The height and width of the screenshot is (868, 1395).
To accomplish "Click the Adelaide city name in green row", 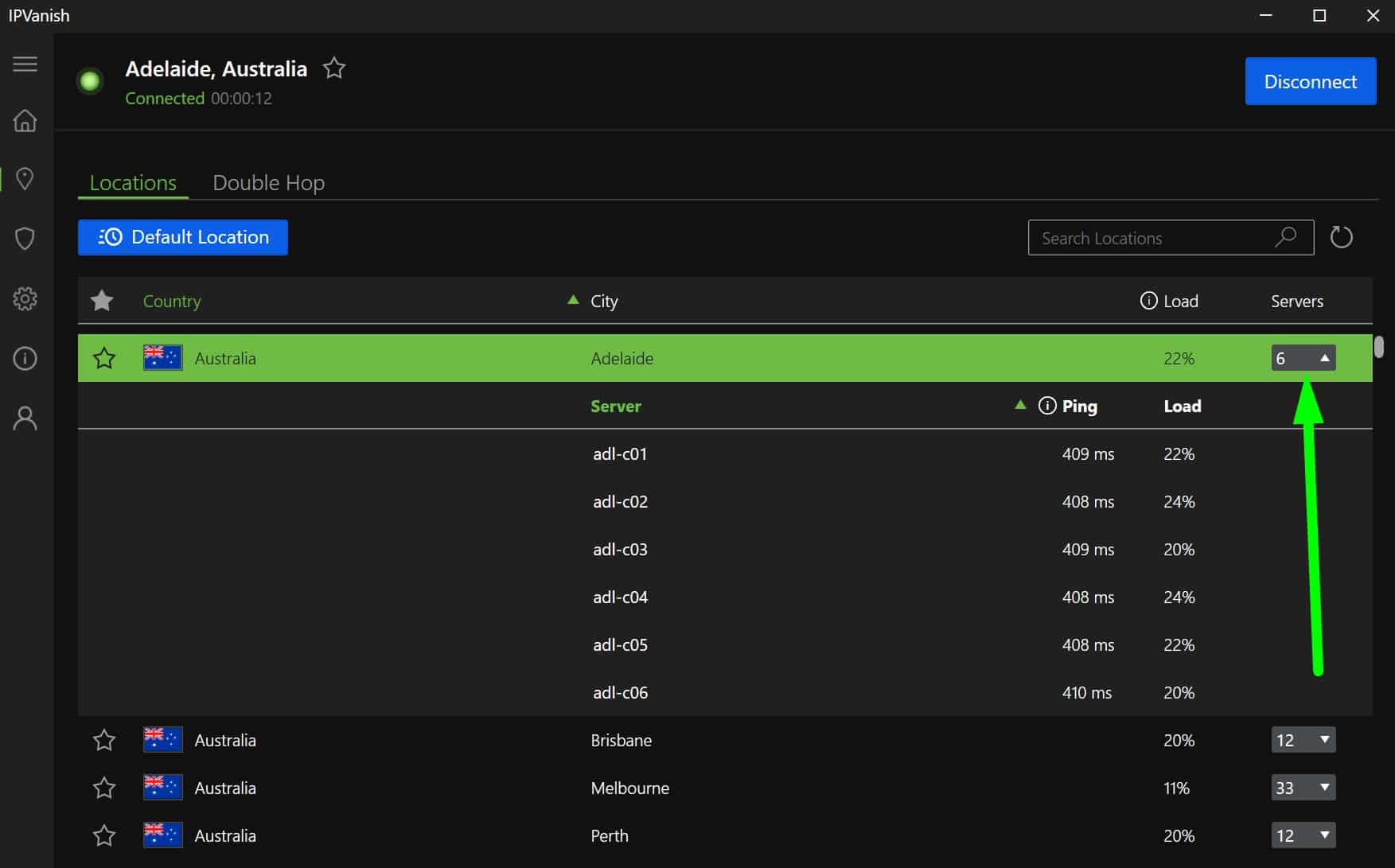I will [x=622, y=358].
